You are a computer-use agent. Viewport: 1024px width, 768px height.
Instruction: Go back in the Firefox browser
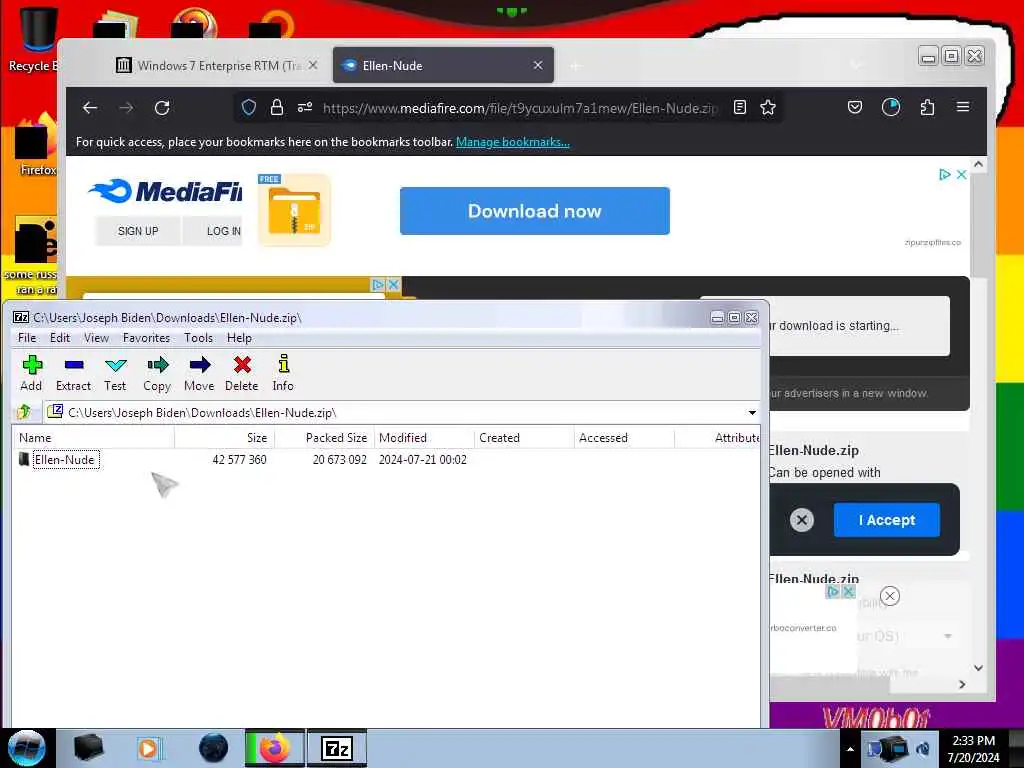pyautogui.click(x=90, y=108)
